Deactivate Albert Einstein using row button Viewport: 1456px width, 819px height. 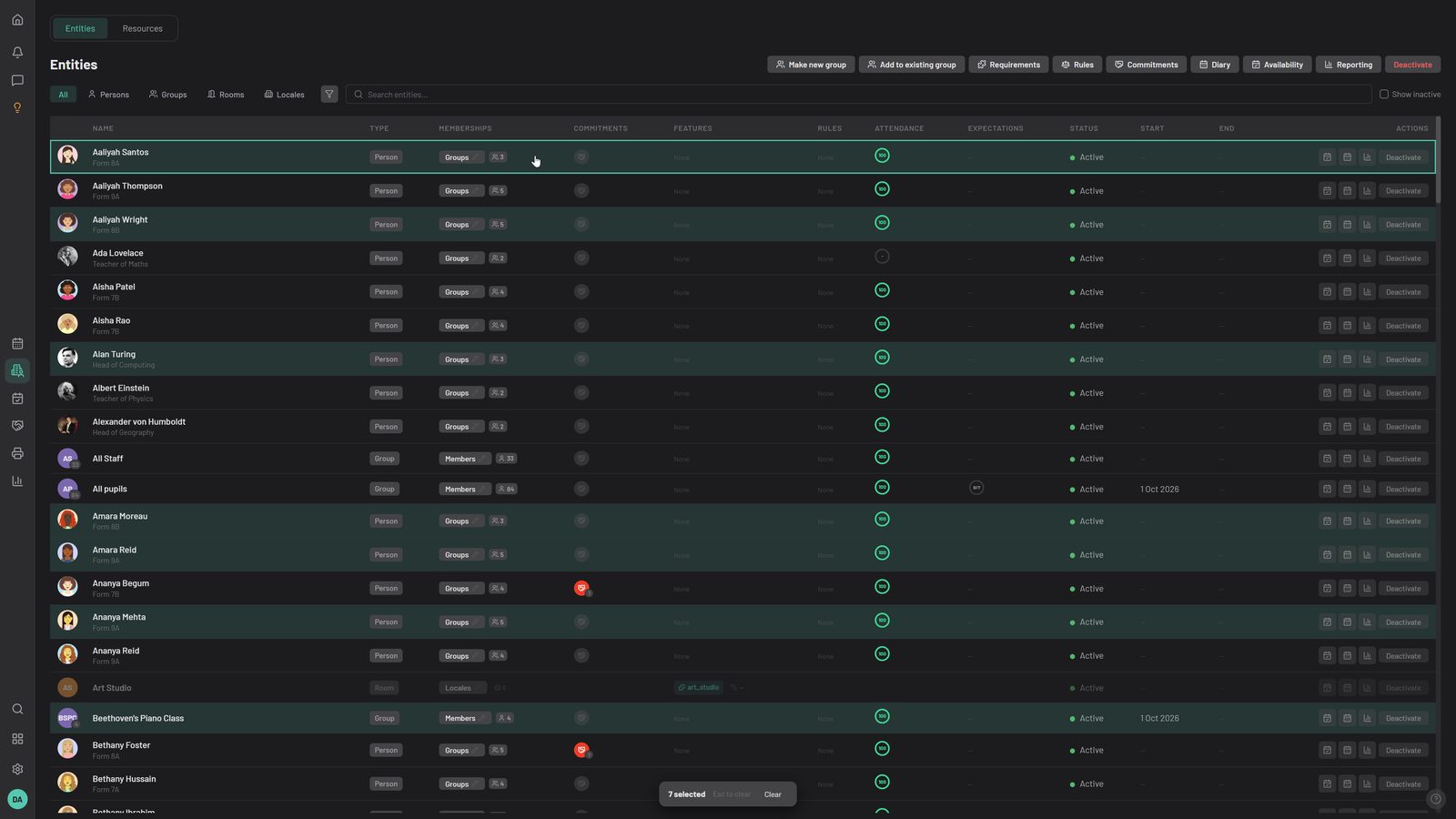(1403, 393)
